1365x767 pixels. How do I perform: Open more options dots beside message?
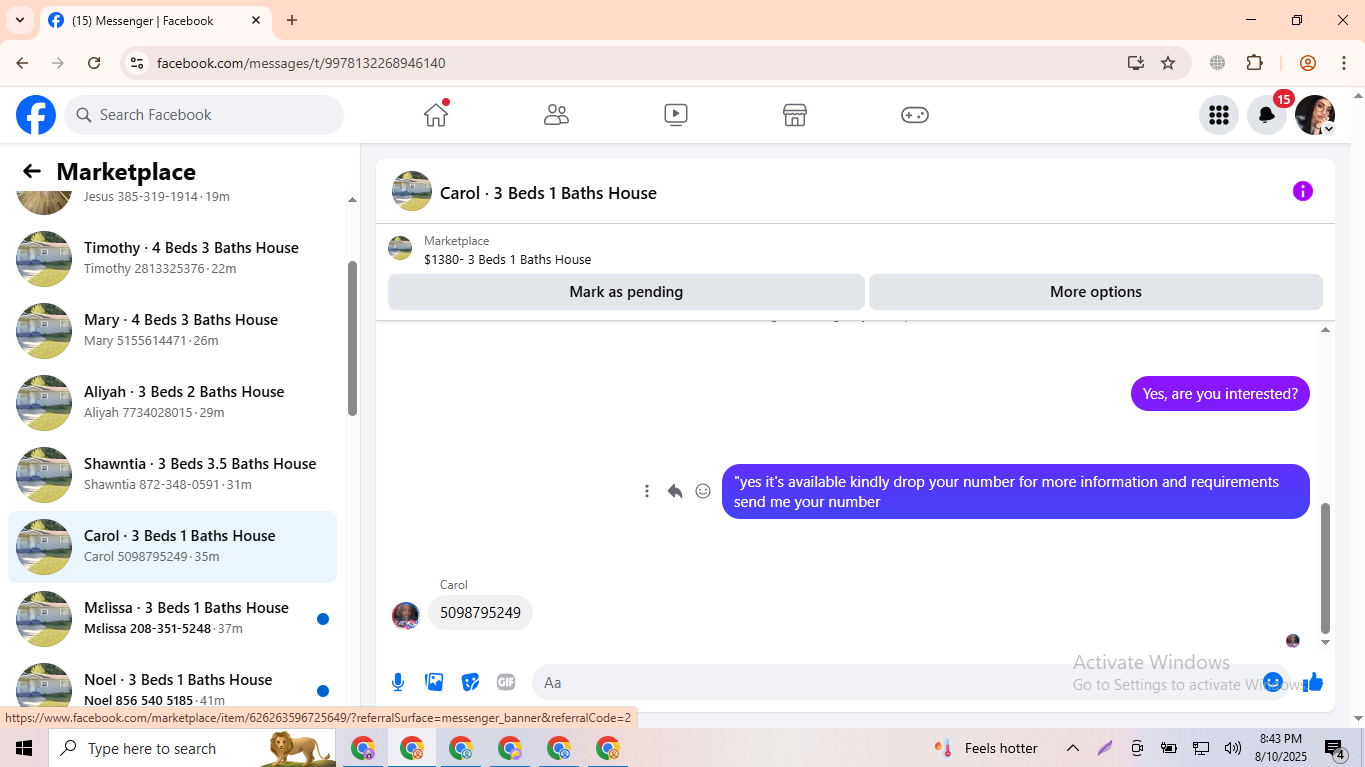647,491
